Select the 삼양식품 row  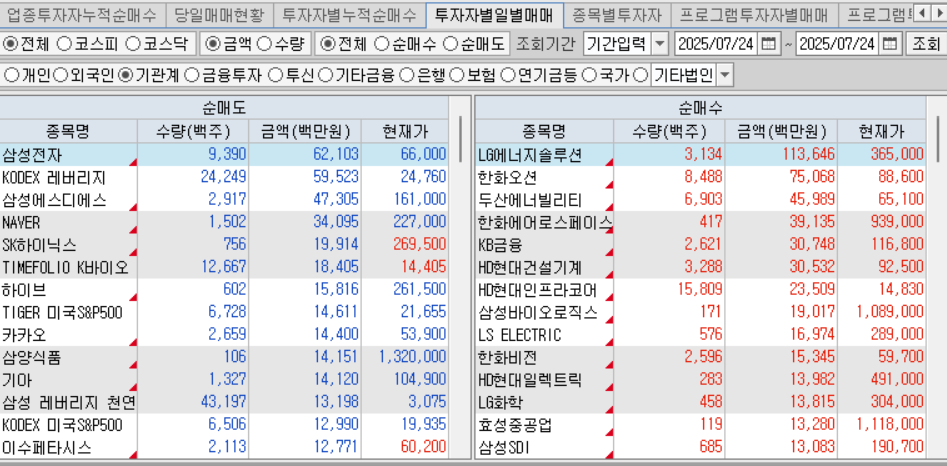(224, 357)
